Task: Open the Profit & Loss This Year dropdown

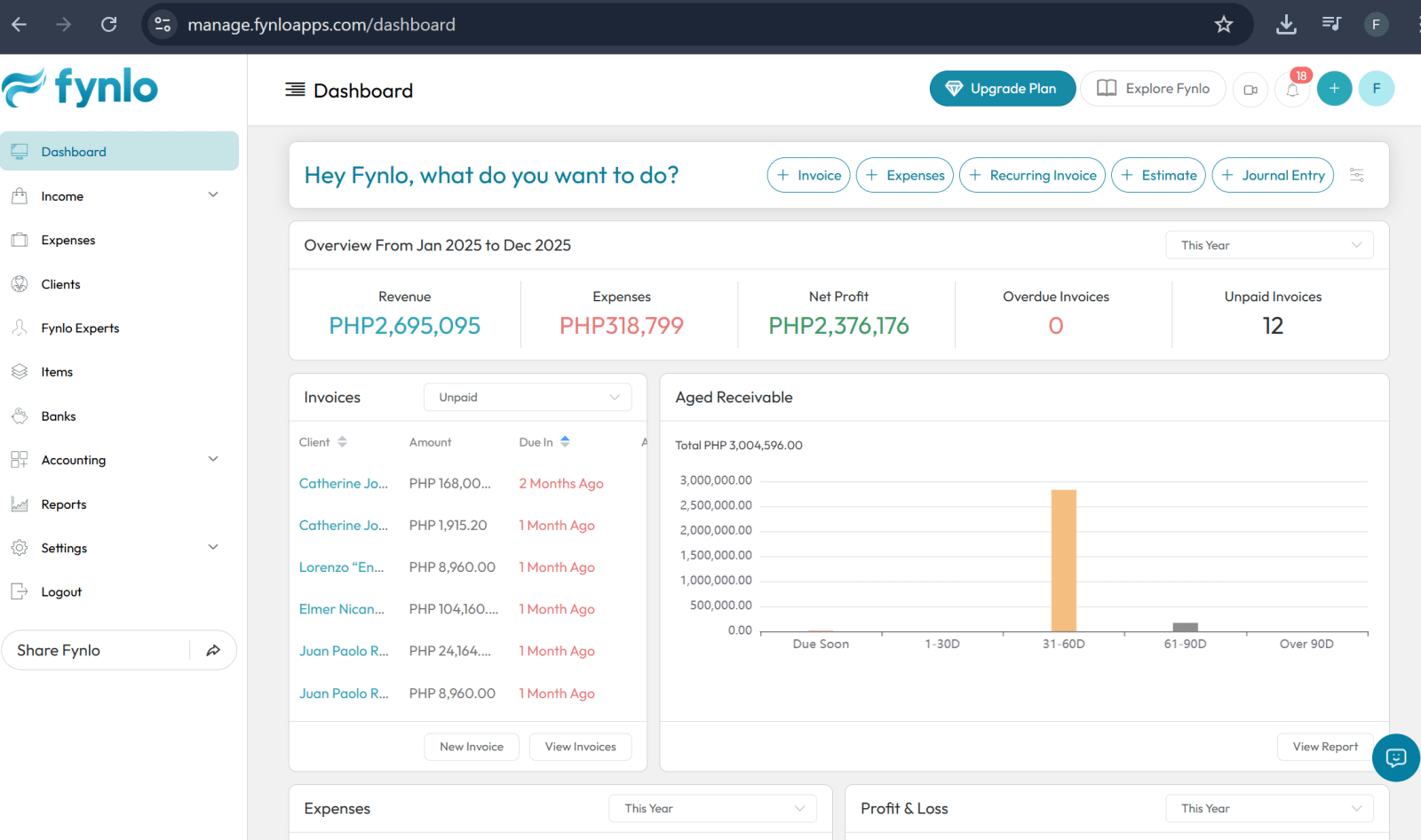Action: (x=1269, y=808)
